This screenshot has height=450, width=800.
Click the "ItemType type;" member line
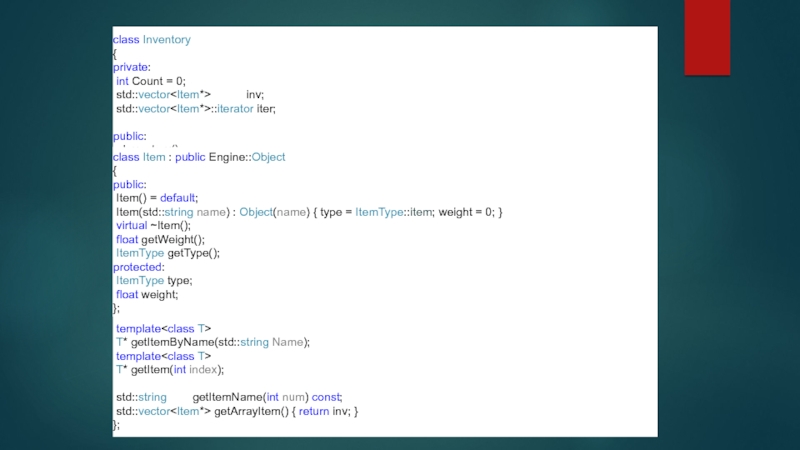click(x=153, y=281)
